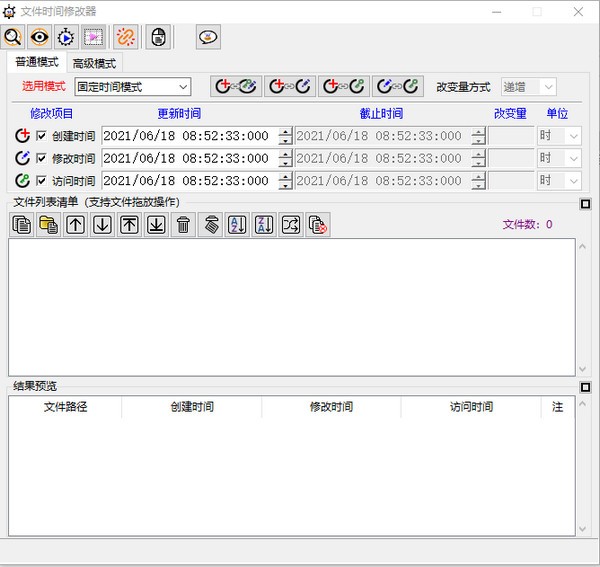The image size is (600, 567).
Task: Click the trash can delete file icon
Action: pyautogui.click(x=183, y=225)
